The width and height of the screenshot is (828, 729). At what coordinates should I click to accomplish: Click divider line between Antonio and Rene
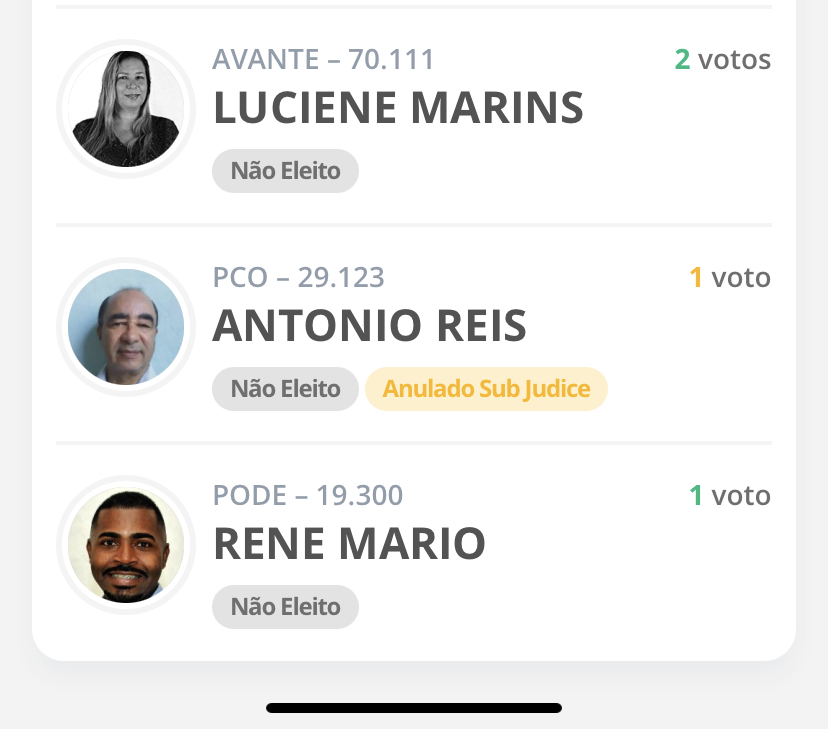414,442
